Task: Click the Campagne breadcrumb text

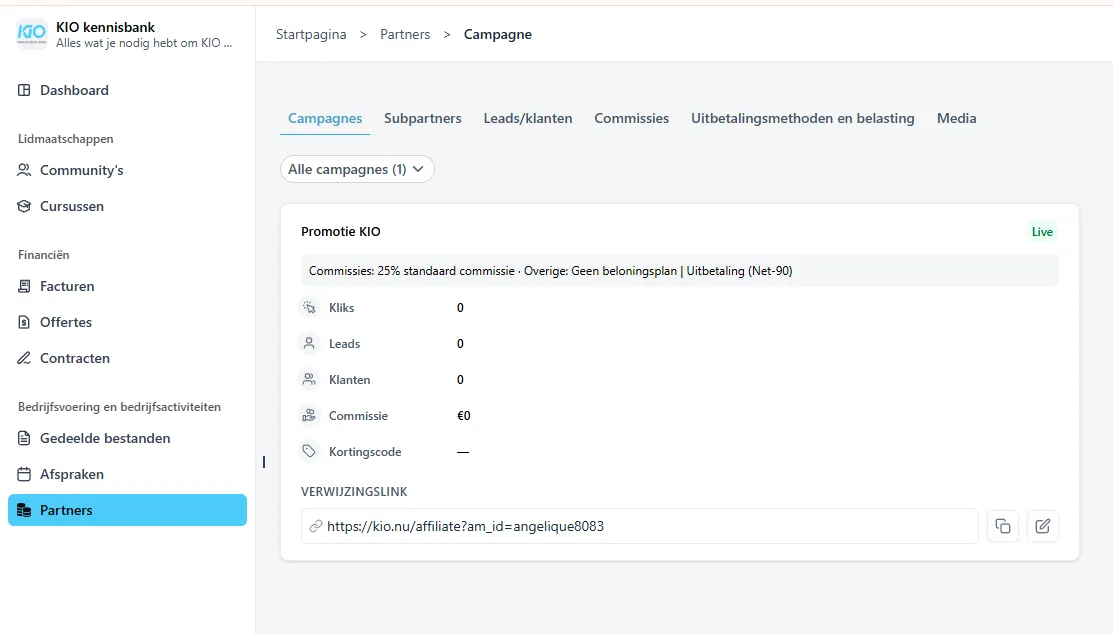Action: point(498,34)
